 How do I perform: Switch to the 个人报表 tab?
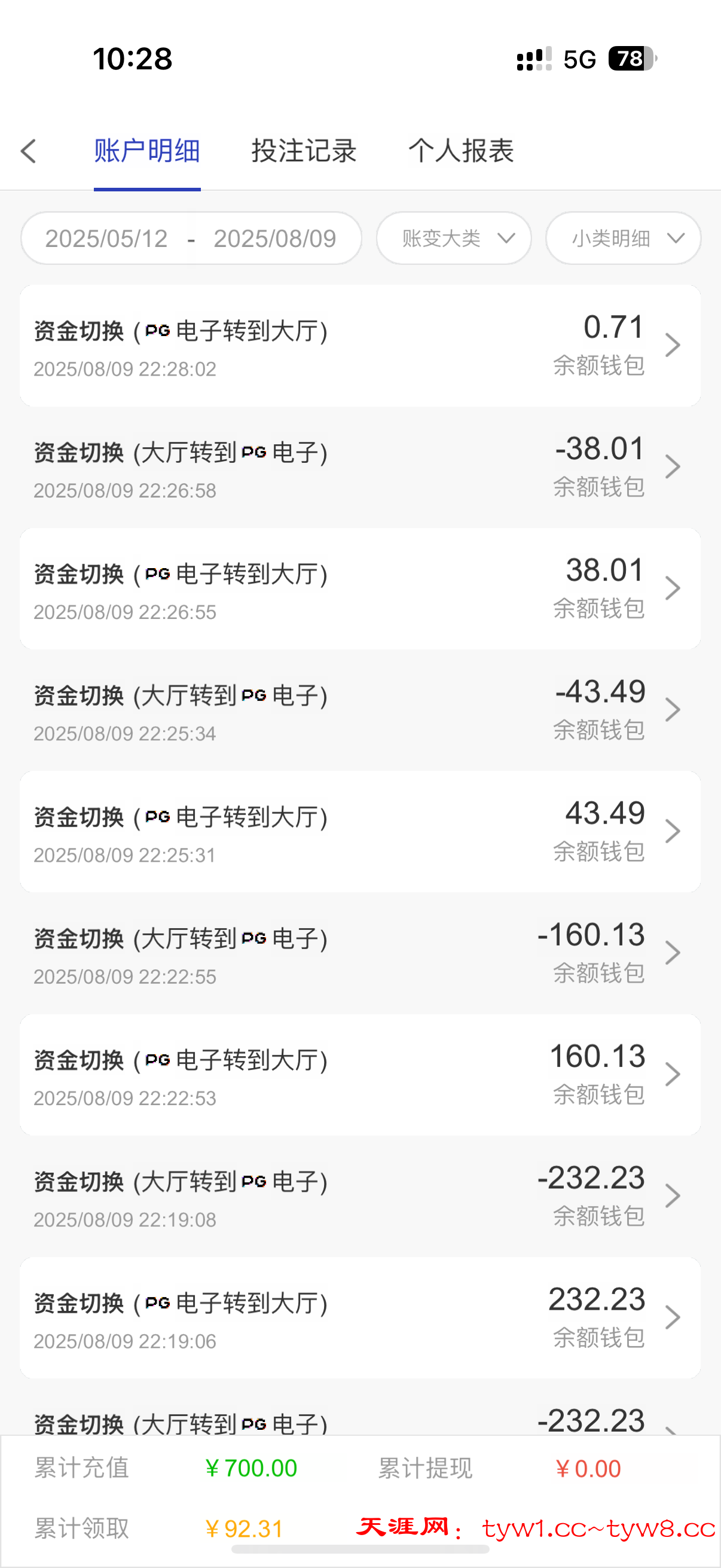pos(460,151)
